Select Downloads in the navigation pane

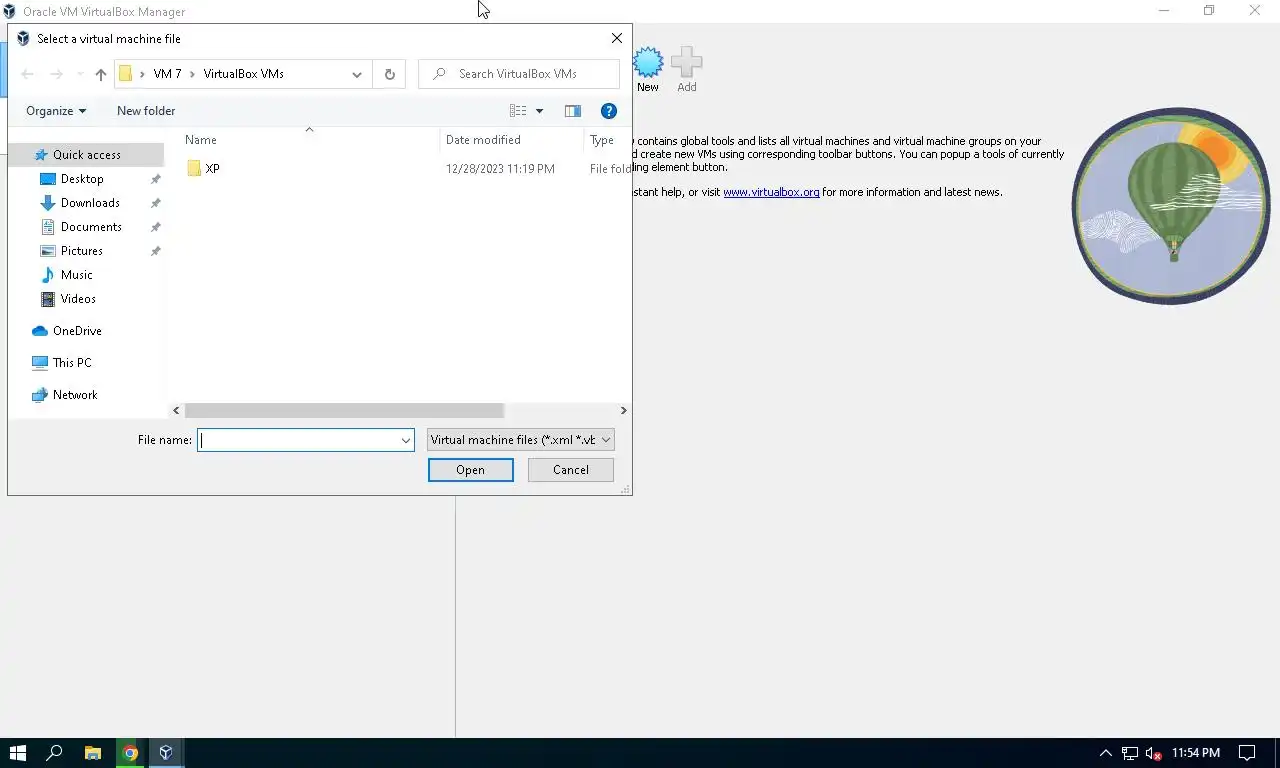(x=90, y=203)
